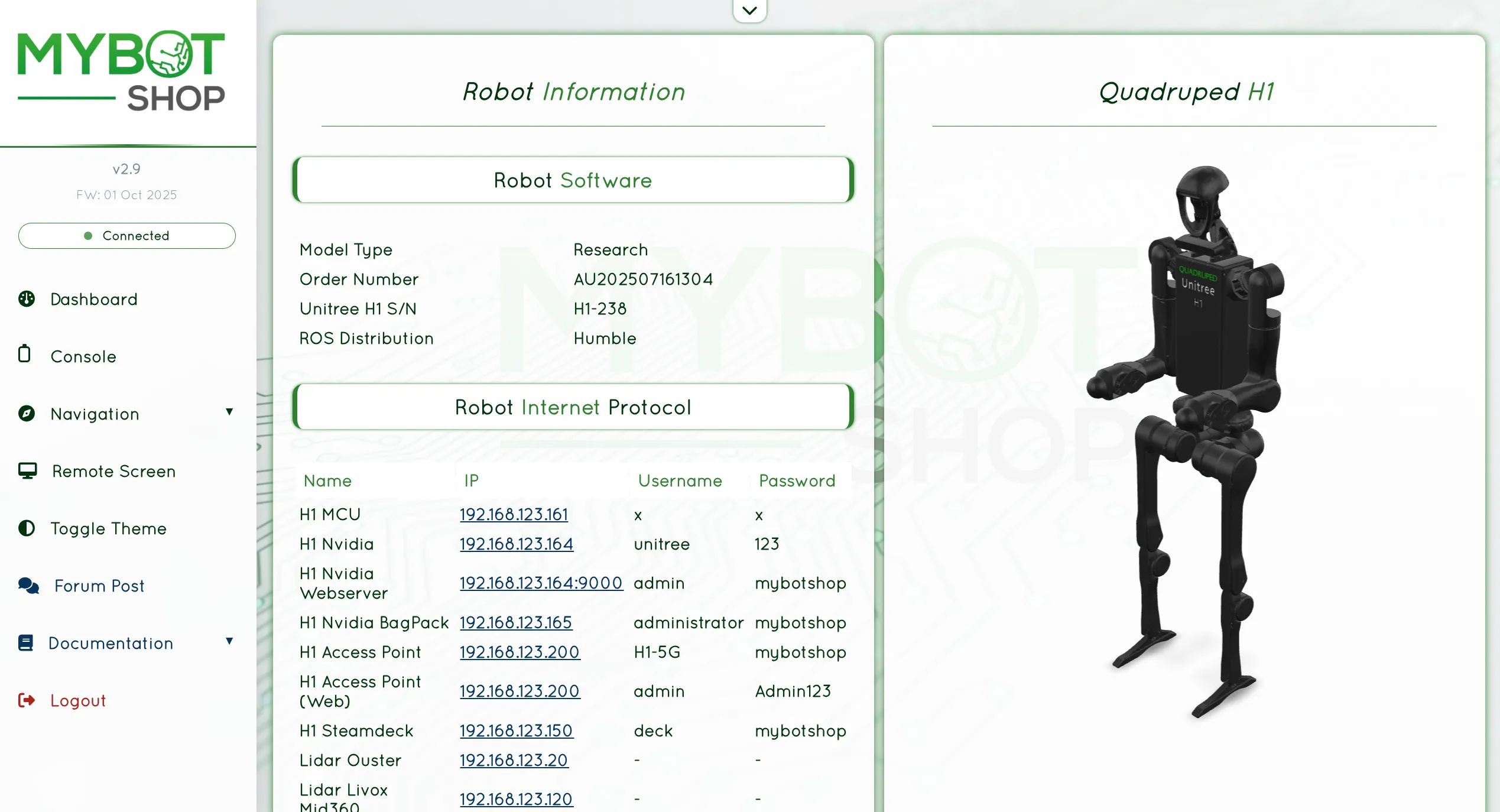
Task: Click the H1 Steamdeck IP 192.168.123.150
Action: (516, 730)
